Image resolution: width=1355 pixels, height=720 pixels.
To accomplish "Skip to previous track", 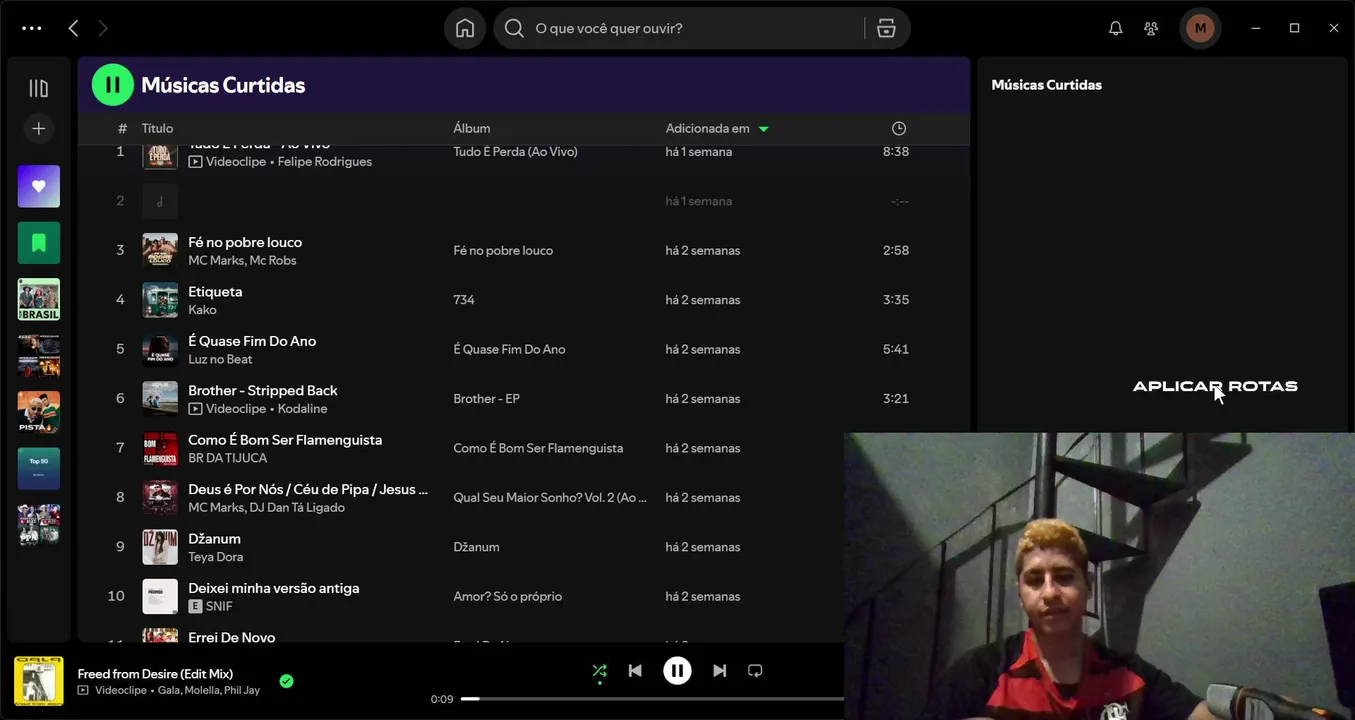I will pyautogui.click(x=635, y=671).
